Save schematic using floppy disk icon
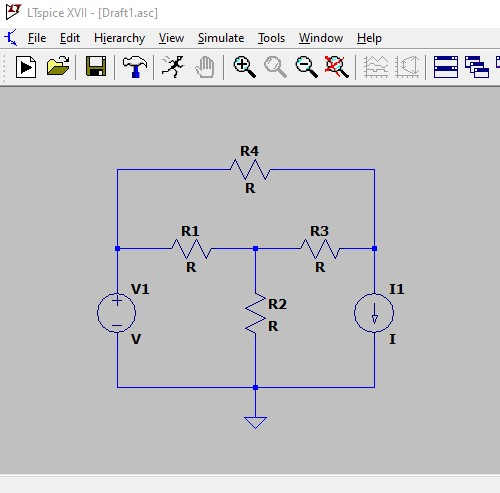This screenshot has width=500, height=493. pos(96,66)
